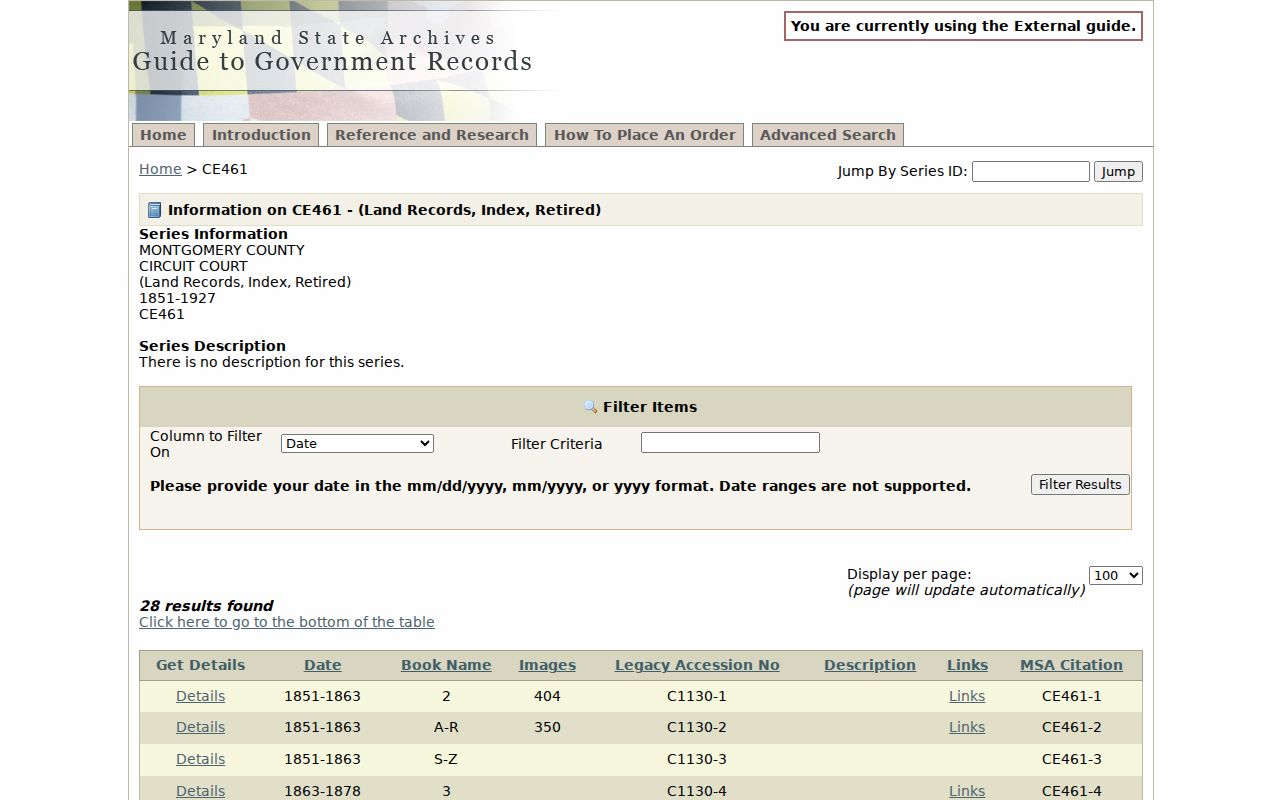Image resolution: width=1280 pixels, height=800 pixels.
Task: Open the Column to Filter On dropdown
Action: tap(357, 443)
